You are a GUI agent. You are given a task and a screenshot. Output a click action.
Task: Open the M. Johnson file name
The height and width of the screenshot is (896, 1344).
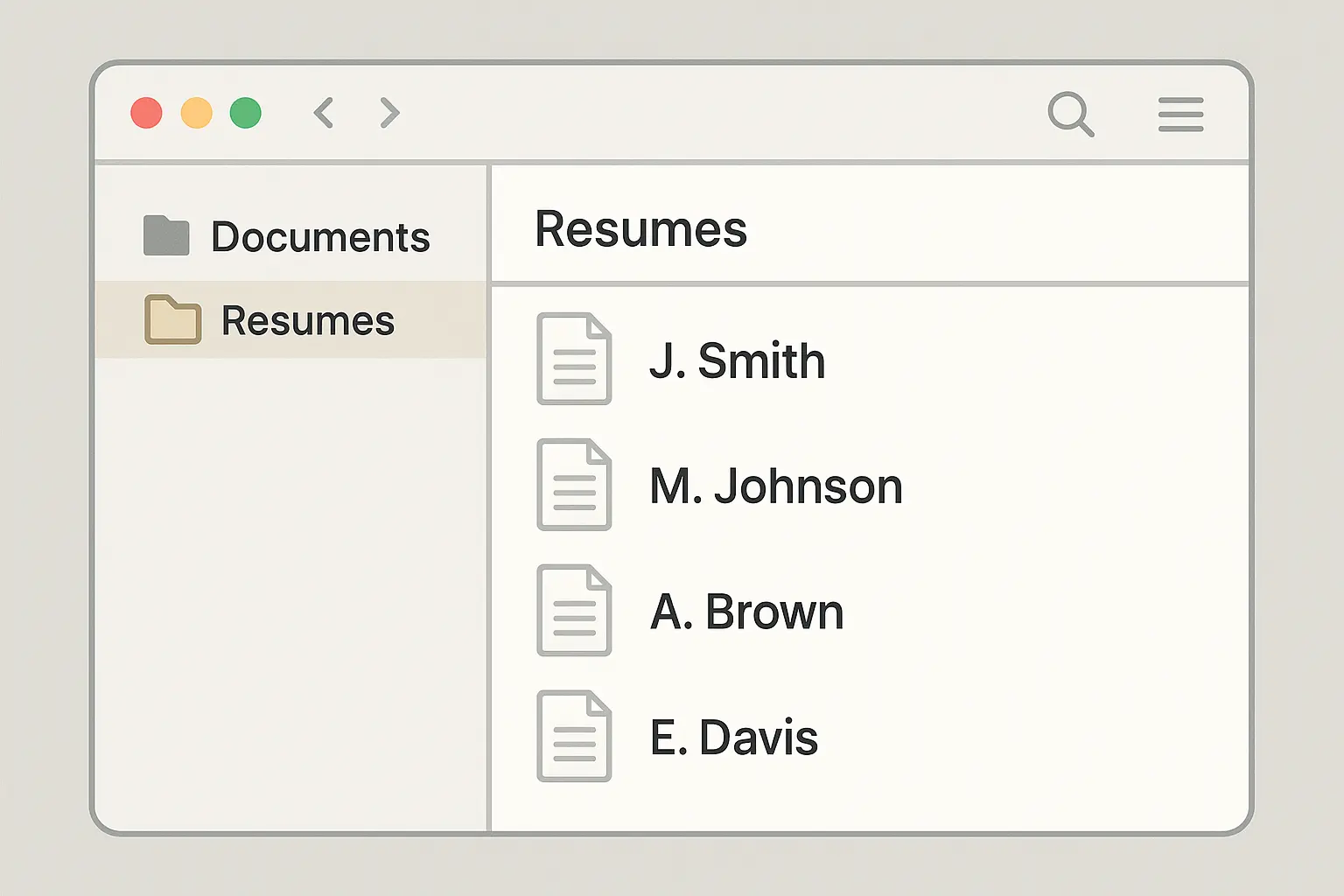[775, 486]
